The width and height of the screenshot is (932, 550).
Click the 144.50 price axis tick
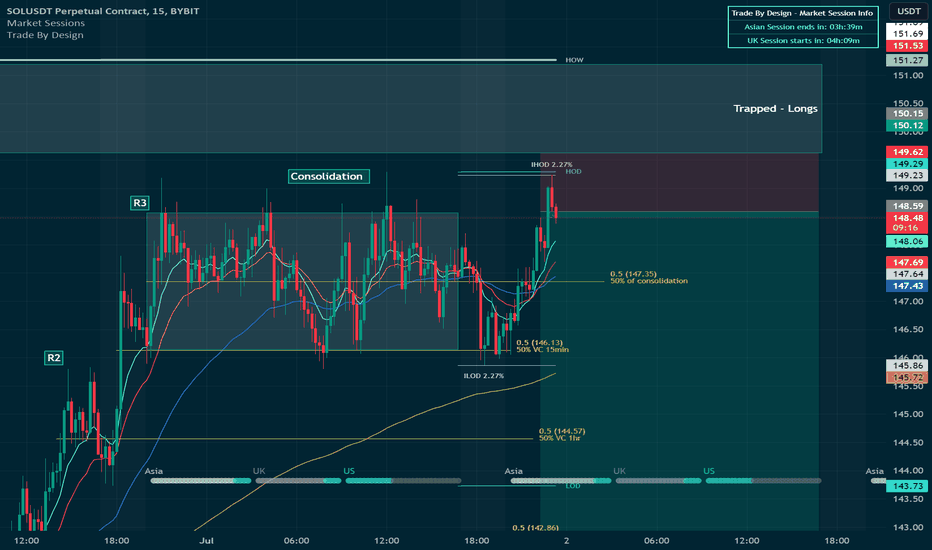tap(908, 442)
